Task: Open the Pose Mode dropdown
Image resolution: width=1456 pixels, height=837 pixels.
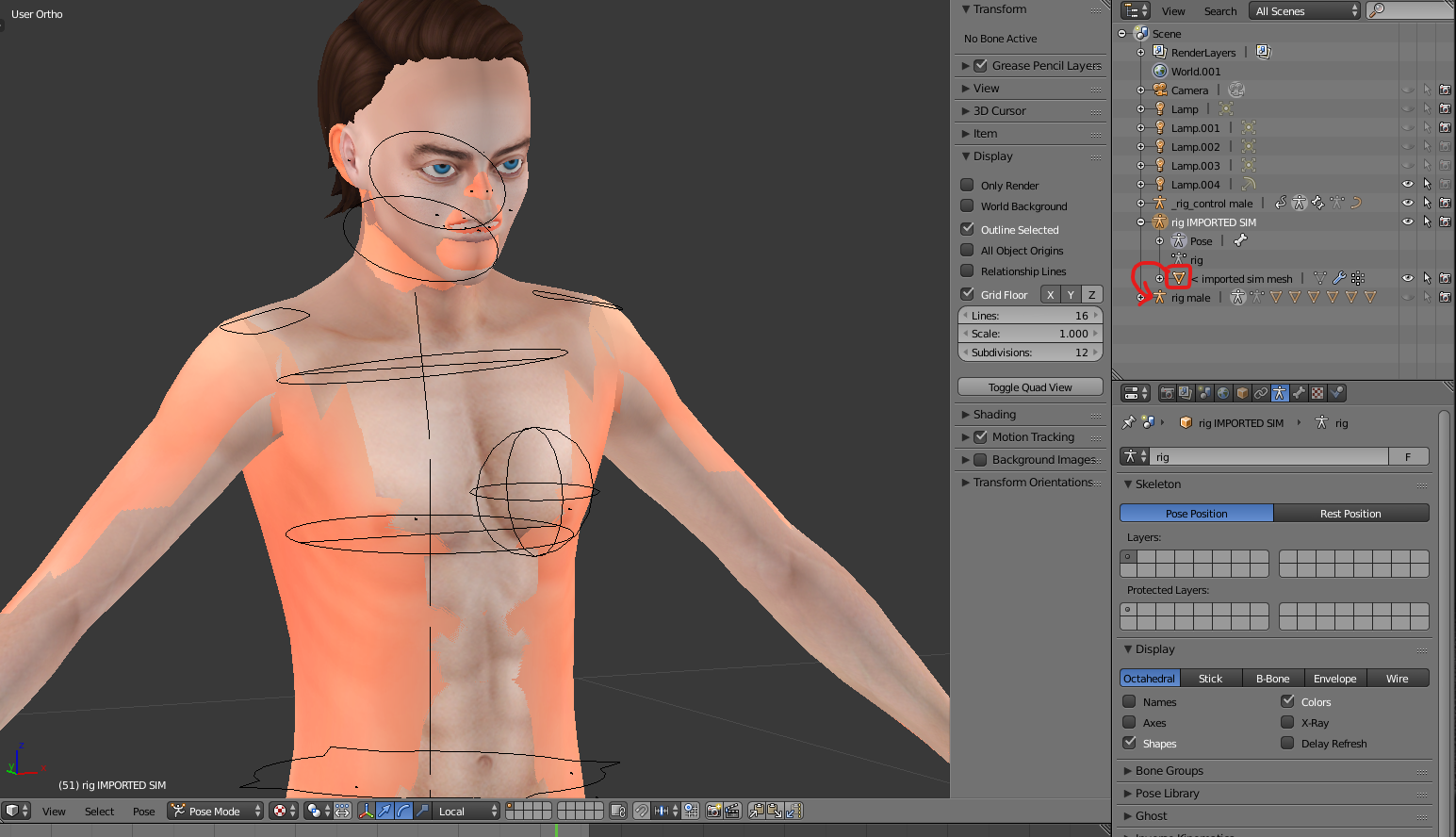Action: (x=215, y=811)
